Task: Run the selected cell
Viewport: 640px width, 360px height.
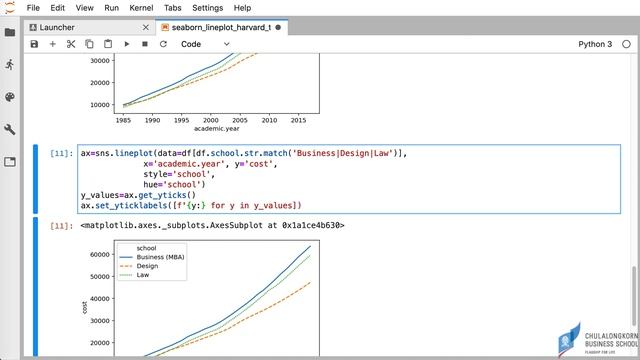Action: click(127, 44)
